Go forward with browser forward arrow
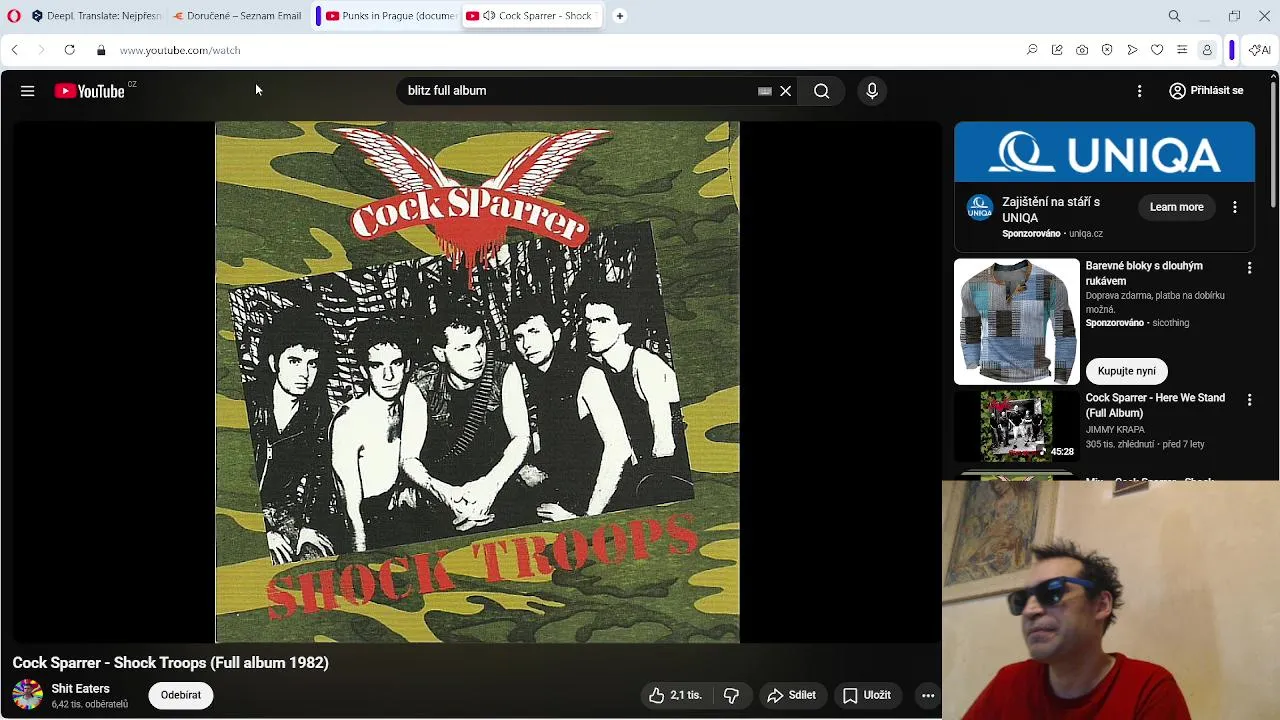 pos(41,50)
